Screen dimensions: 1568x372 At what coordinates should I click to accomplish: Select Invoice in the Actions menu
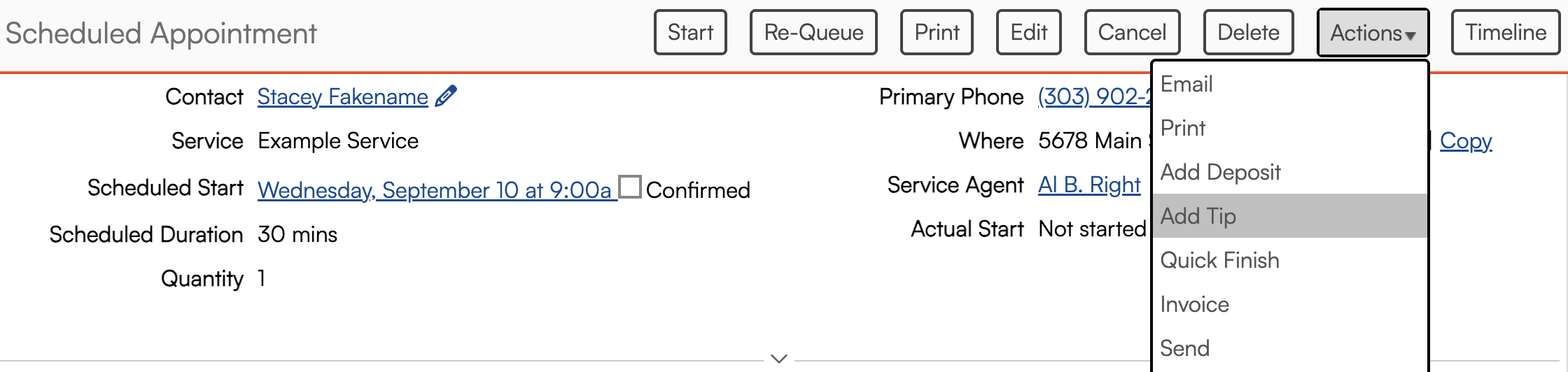click(x=1194, y=304)
